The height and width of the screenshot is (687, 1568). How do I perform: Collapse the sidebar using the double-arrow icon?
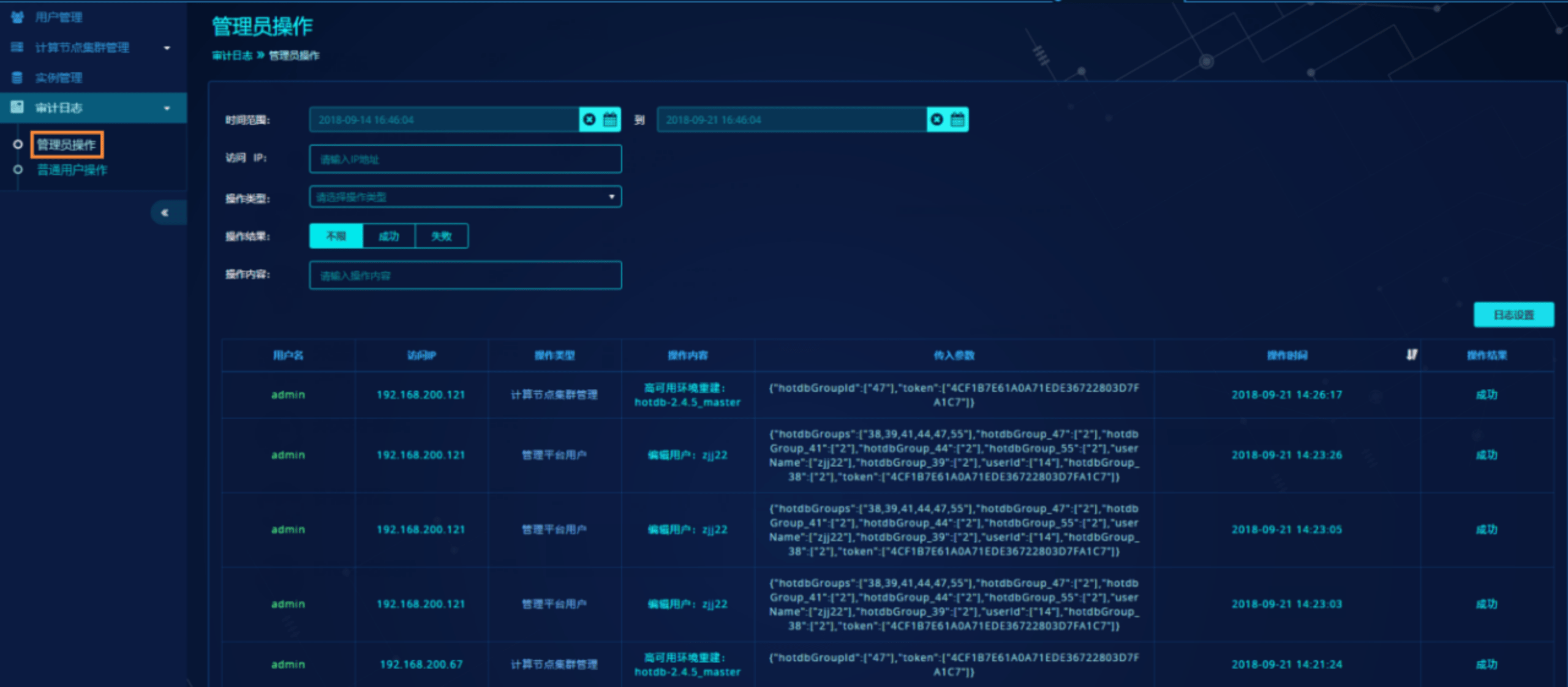click(x=164, y=212)
